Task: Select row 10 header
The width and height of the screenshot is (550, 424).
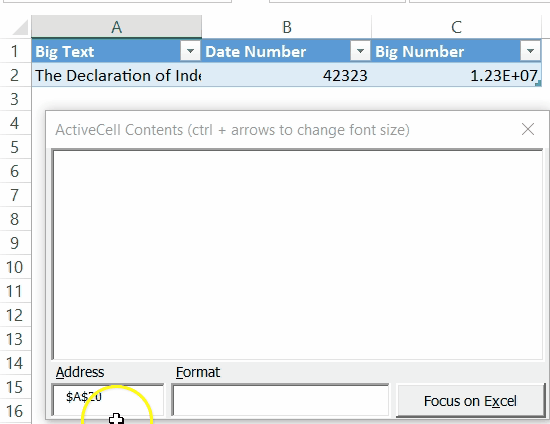Action: 15,267
